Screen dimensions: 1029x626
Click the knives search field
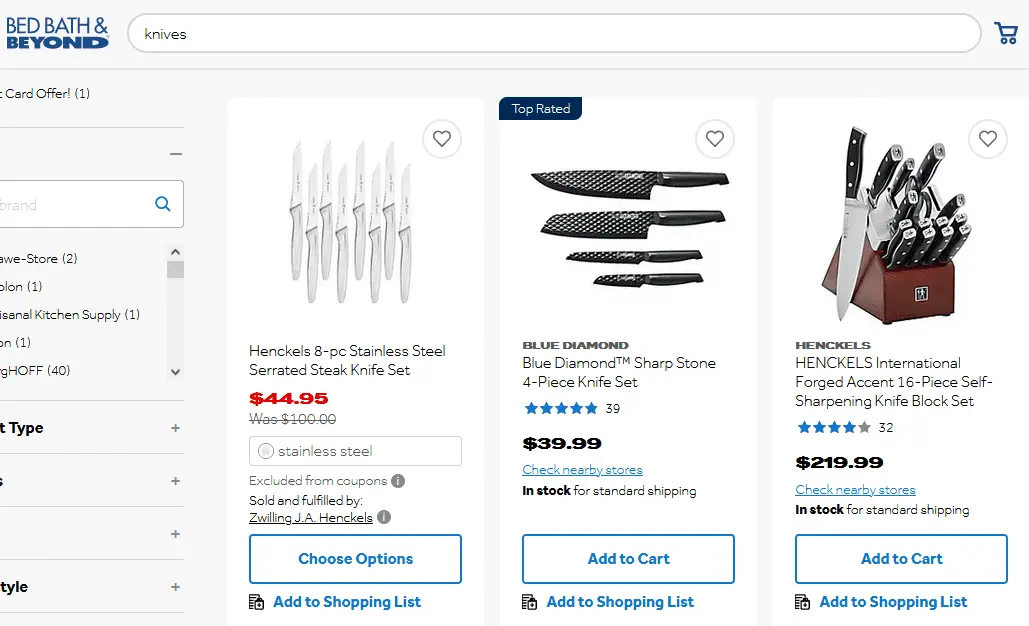554,34
